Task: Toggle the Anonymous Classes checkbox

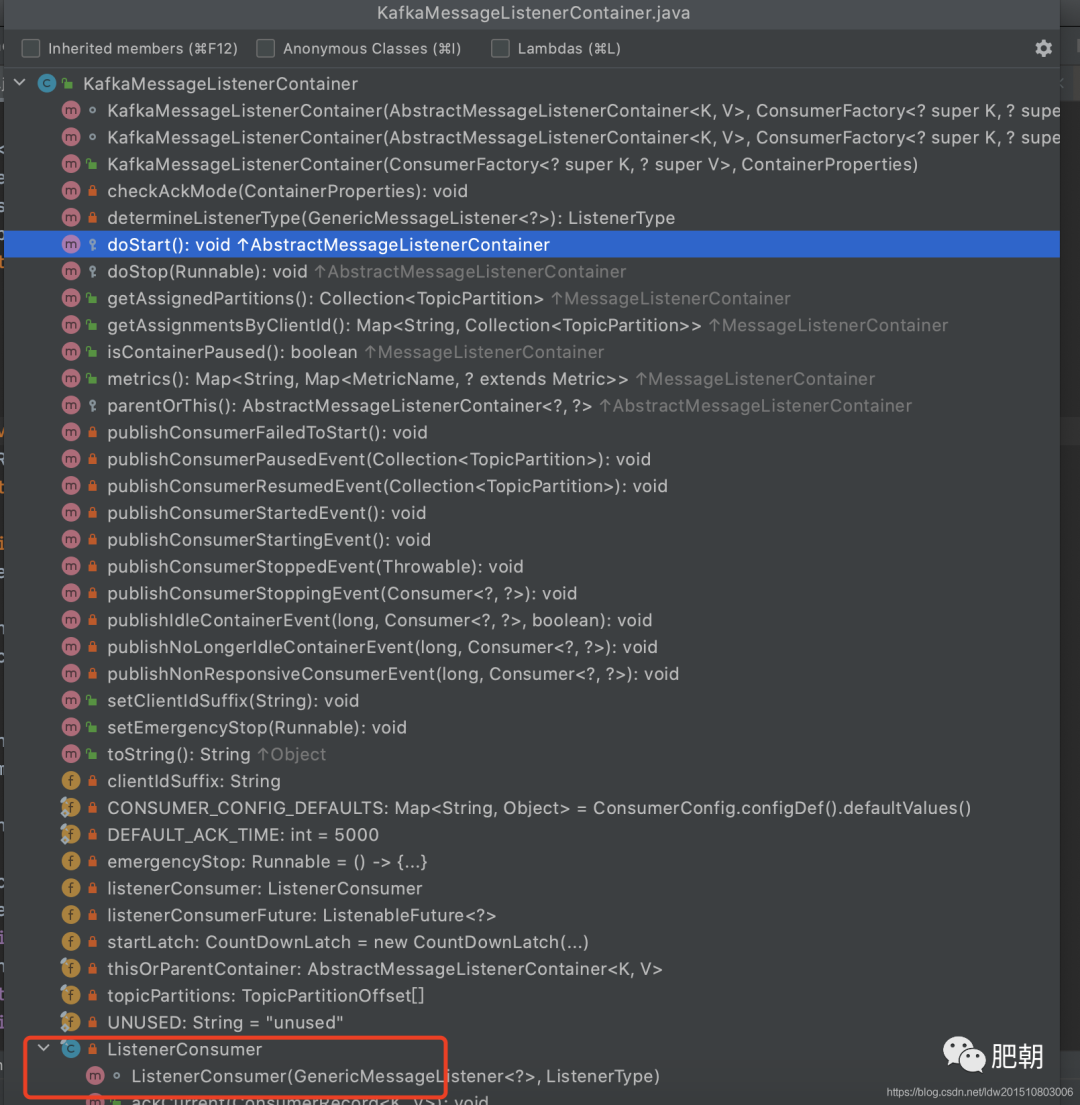Action: [x=266, y=48]
